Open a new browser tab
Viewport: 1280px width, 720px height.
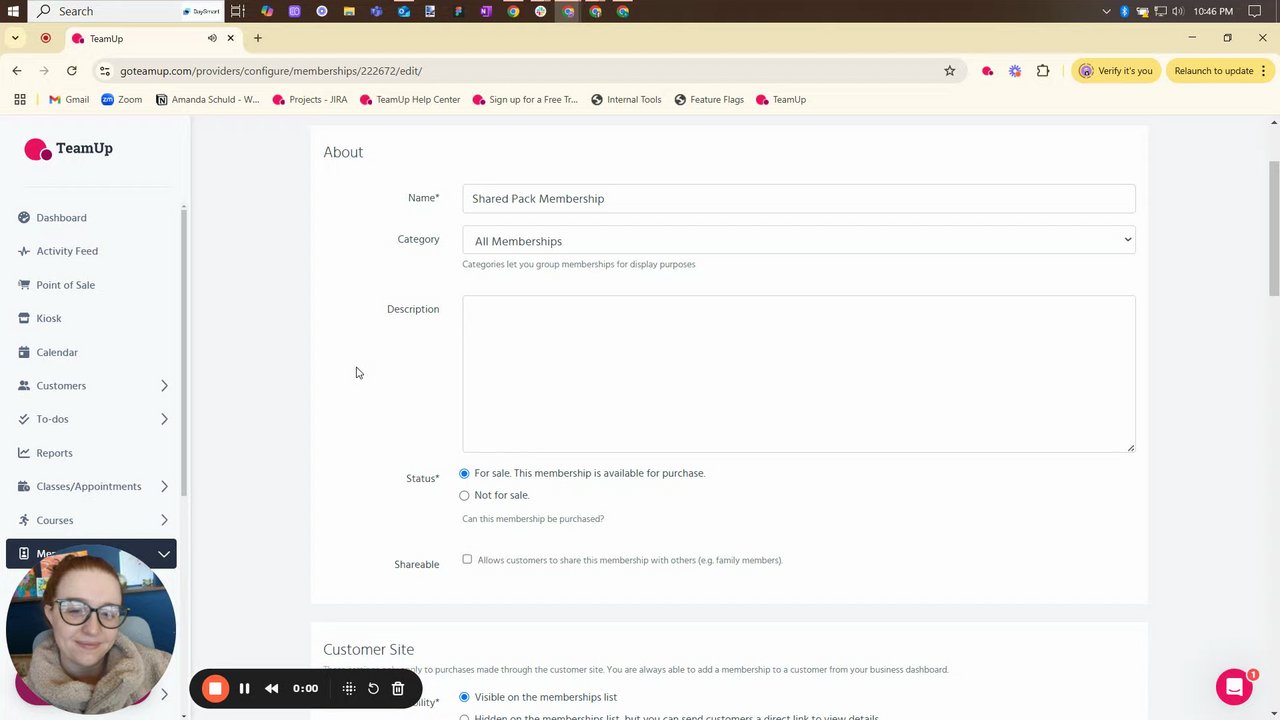pos(258,38)
